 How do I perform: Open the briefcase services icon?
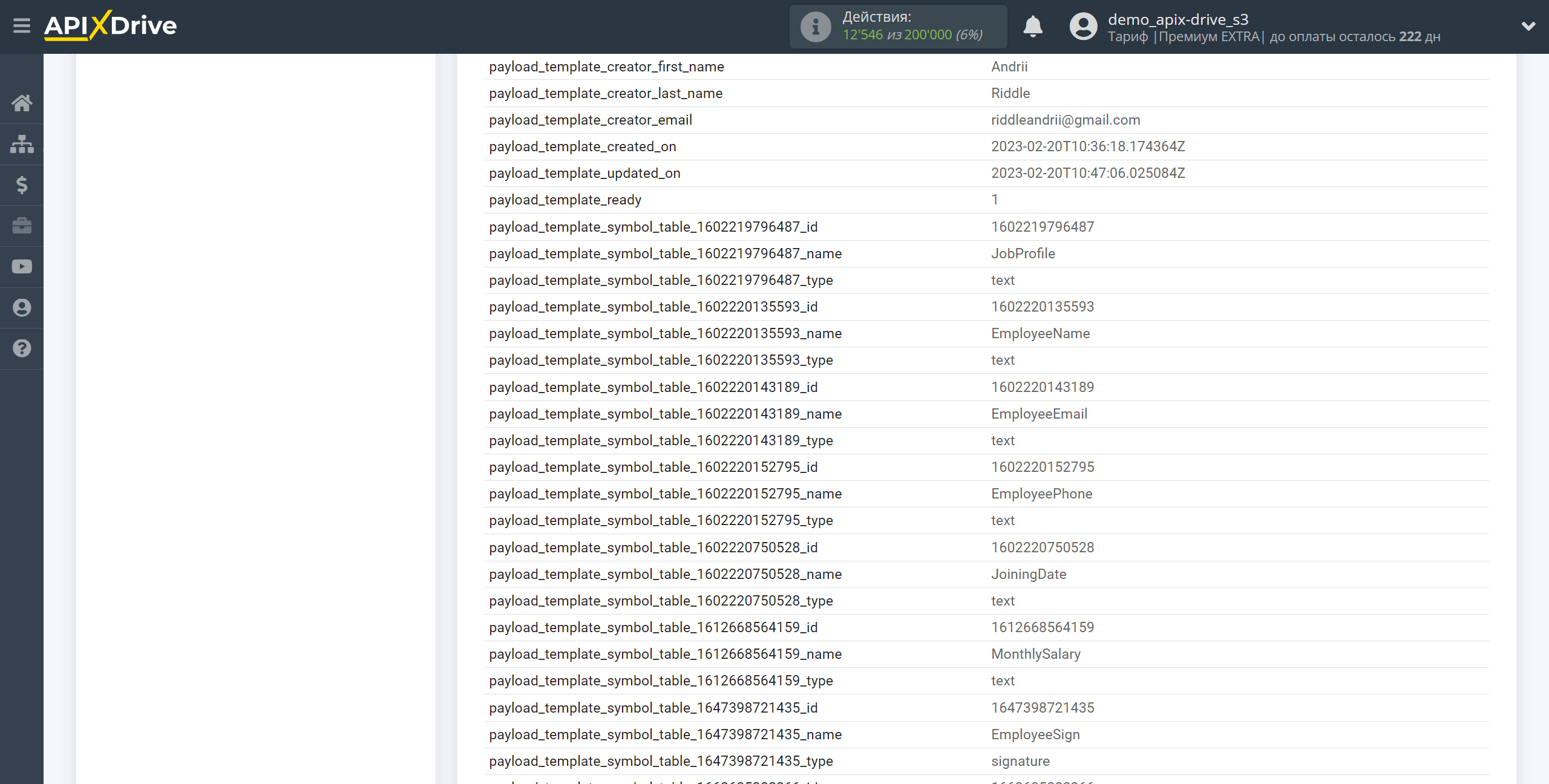(x=22, y=226)
